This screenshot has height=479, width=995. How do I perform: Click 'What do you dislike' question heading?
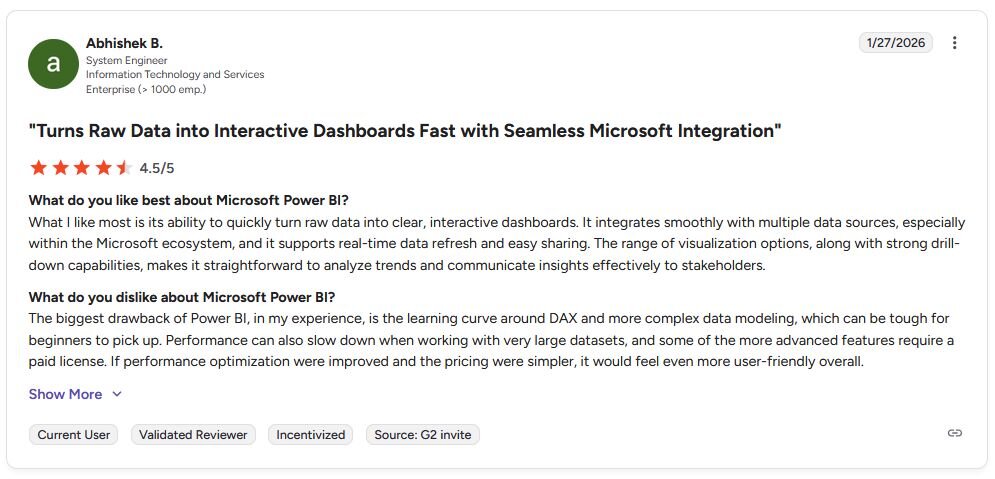click(181, 297)
